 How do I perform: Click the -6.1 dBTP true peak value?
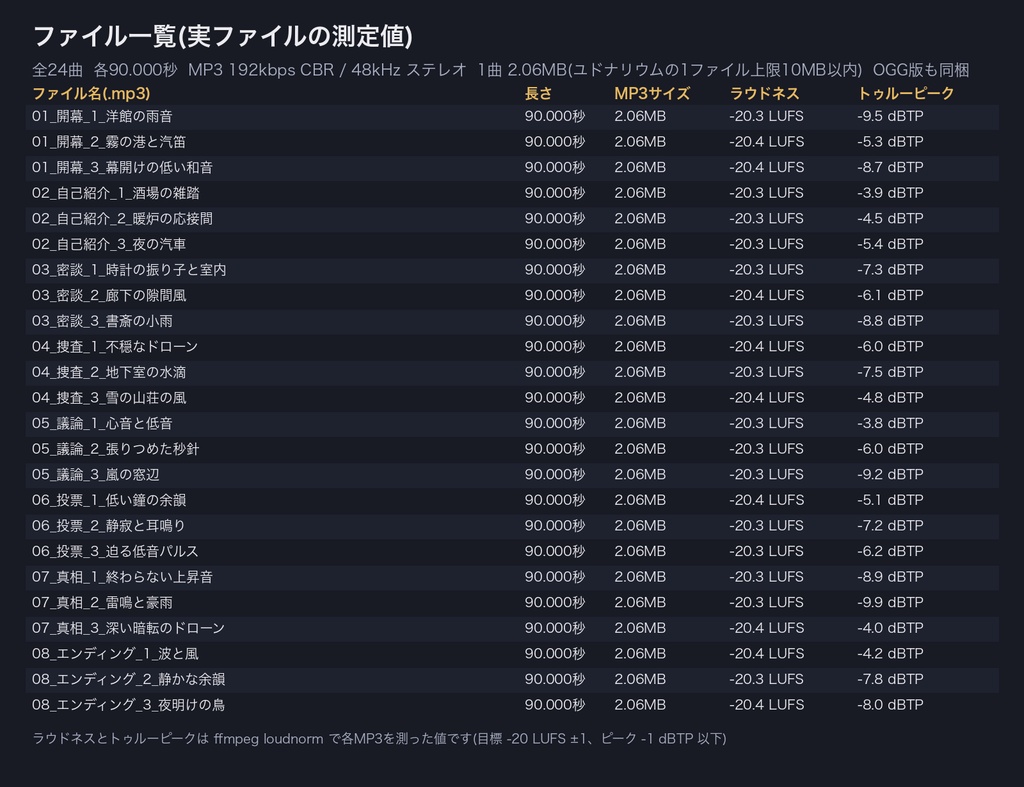pyautogui.click(x=890, y=295)
